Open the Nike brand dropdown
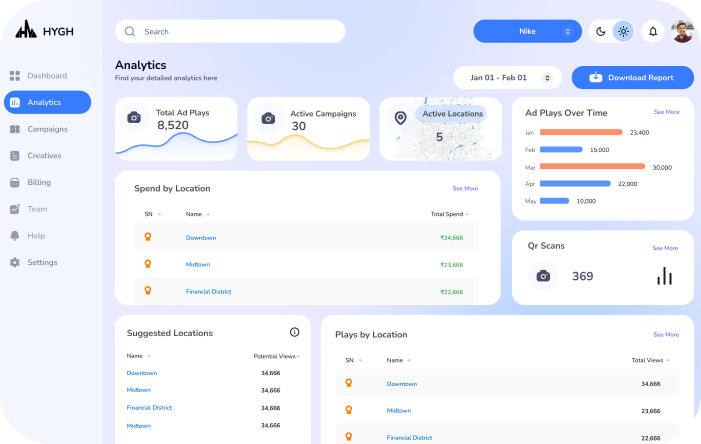Screen dimensions: 701x444 coord(527,31)
